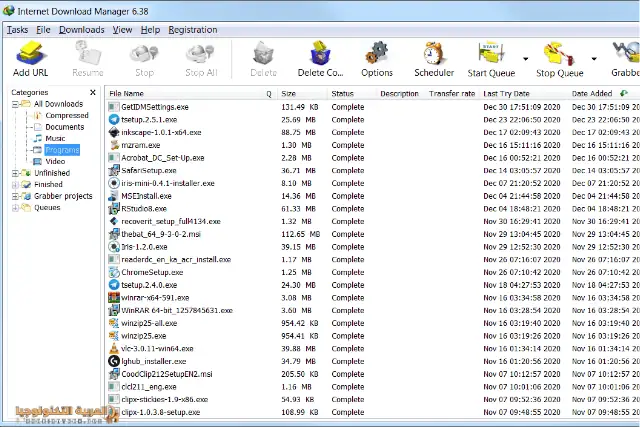Open the Grabber toolbar icon
The image size is (640, 427).
(x=626, y=53)
